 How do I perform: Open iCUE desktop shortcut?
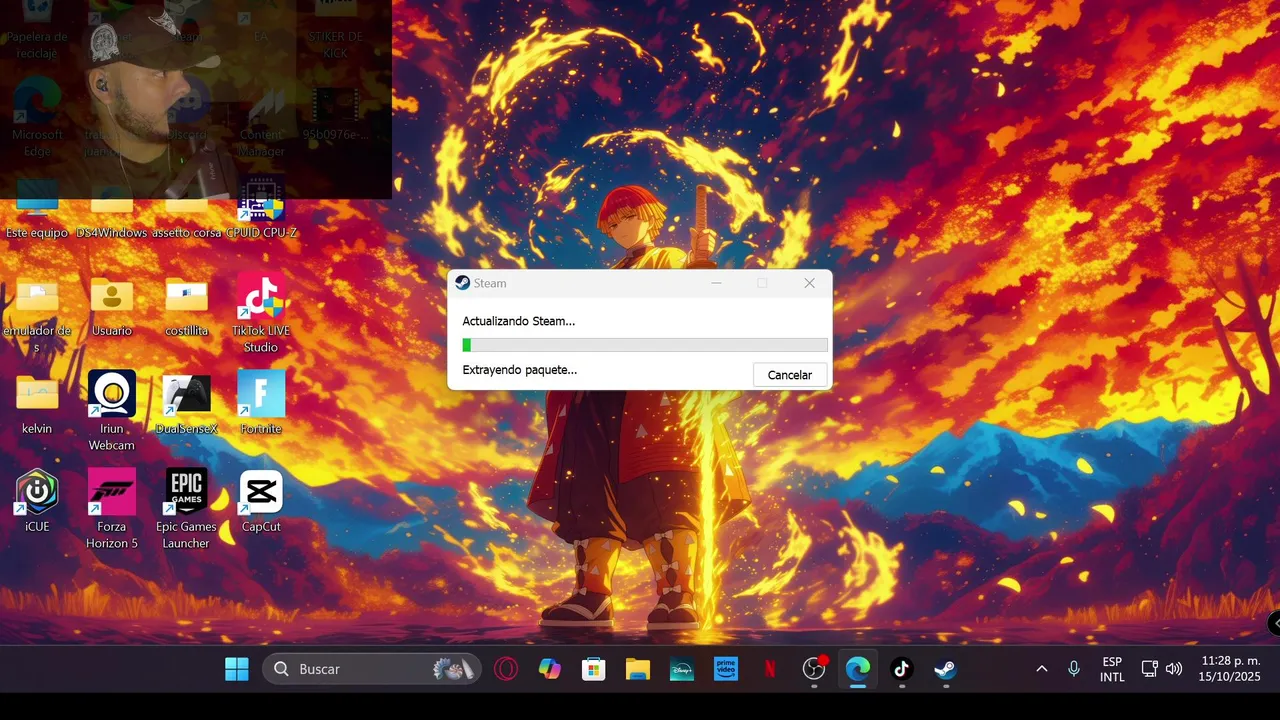[37, 501]
